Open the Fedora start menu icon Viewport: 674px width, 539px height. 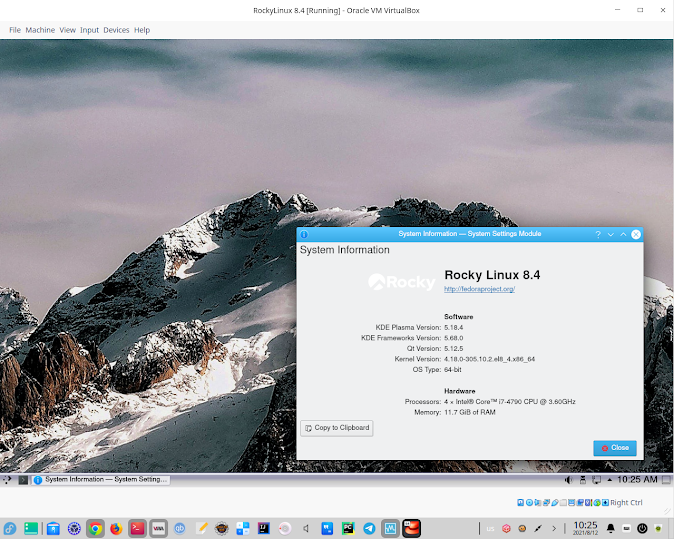coord(9,528)
